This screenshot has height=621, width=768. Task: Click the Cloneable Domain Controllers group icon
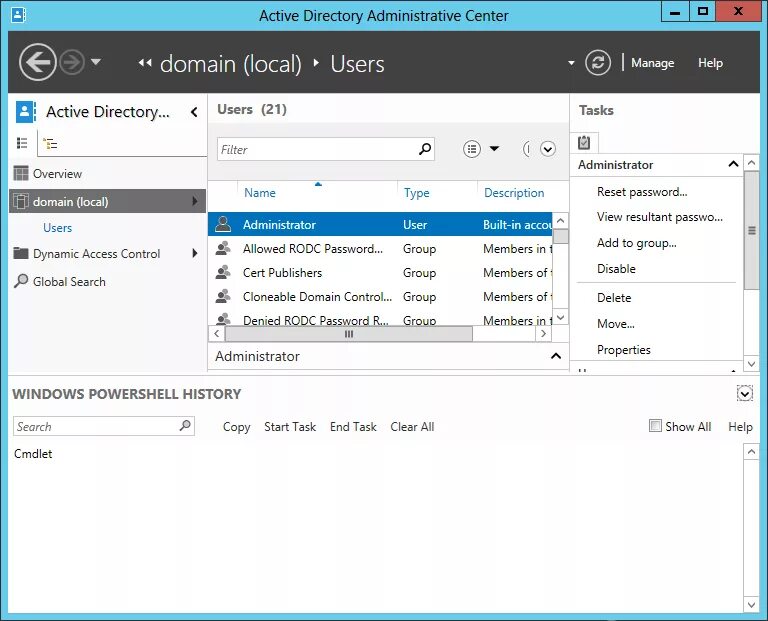tap(223, 296)
